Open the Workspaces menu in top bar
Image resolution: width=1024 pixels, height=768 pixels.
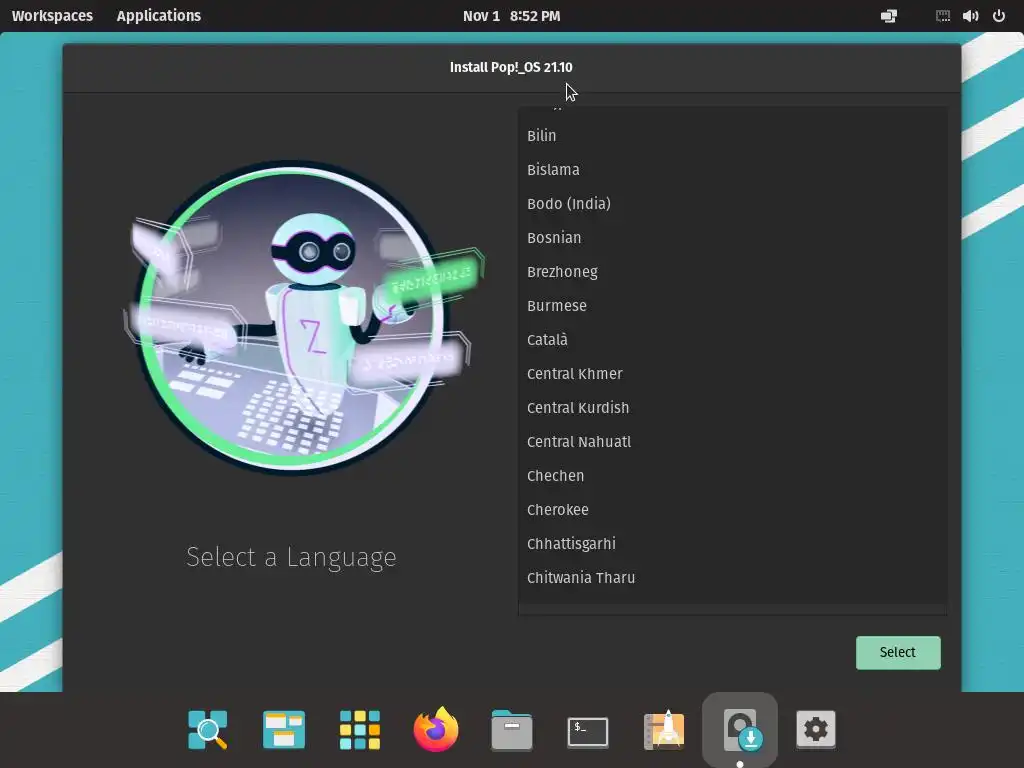pyautogui.click(x=52, y=16)
